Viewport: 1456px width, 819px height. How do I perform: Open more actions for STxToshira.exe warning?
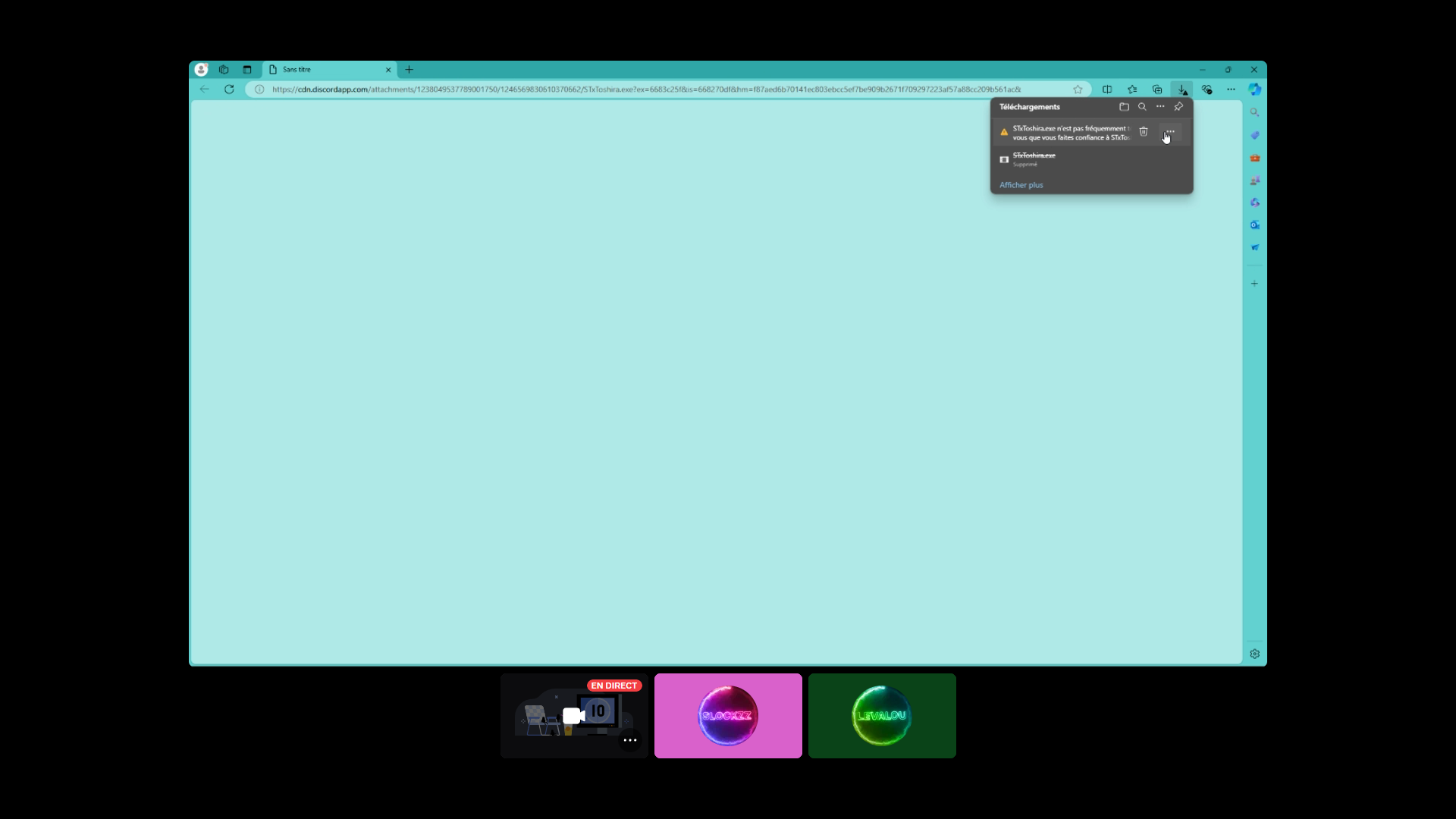point(1170,132)
